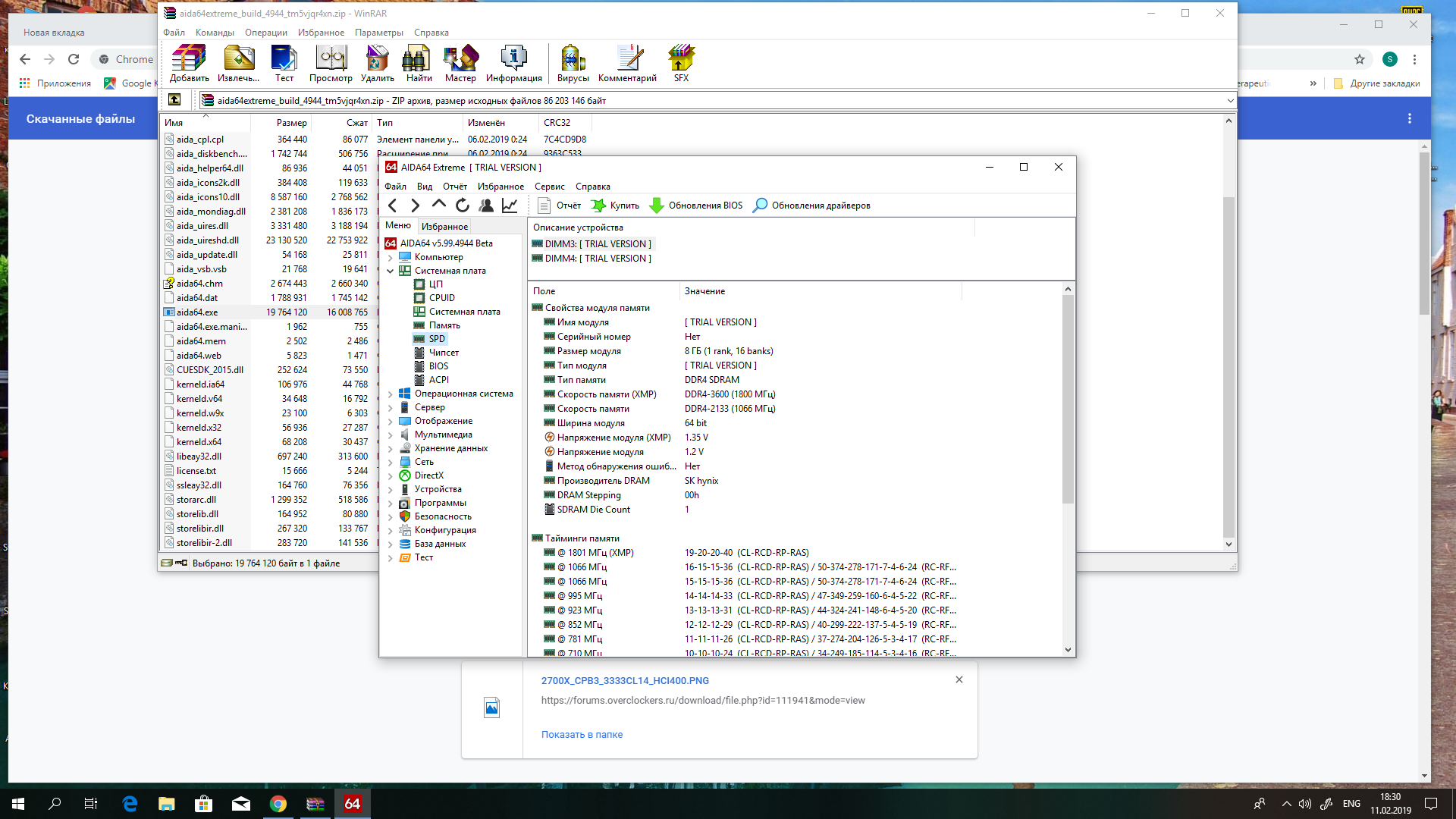Viewport: 1456px width, 819px height.
Task: Click the Показать в папке link
Action: click(582, 734)
